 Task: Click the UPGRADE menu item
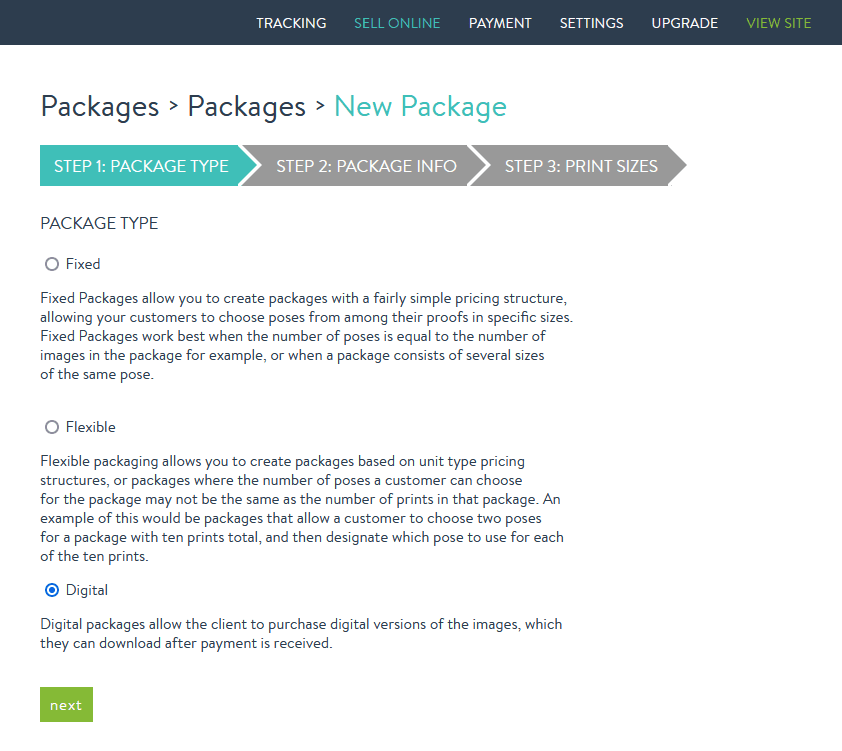coord(684,22)
